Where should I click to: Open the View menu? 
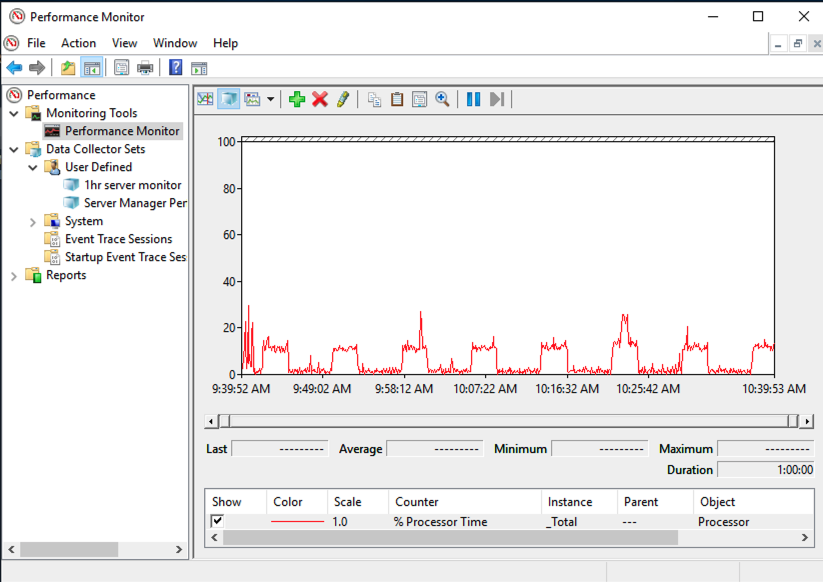[x=124, y=43]
